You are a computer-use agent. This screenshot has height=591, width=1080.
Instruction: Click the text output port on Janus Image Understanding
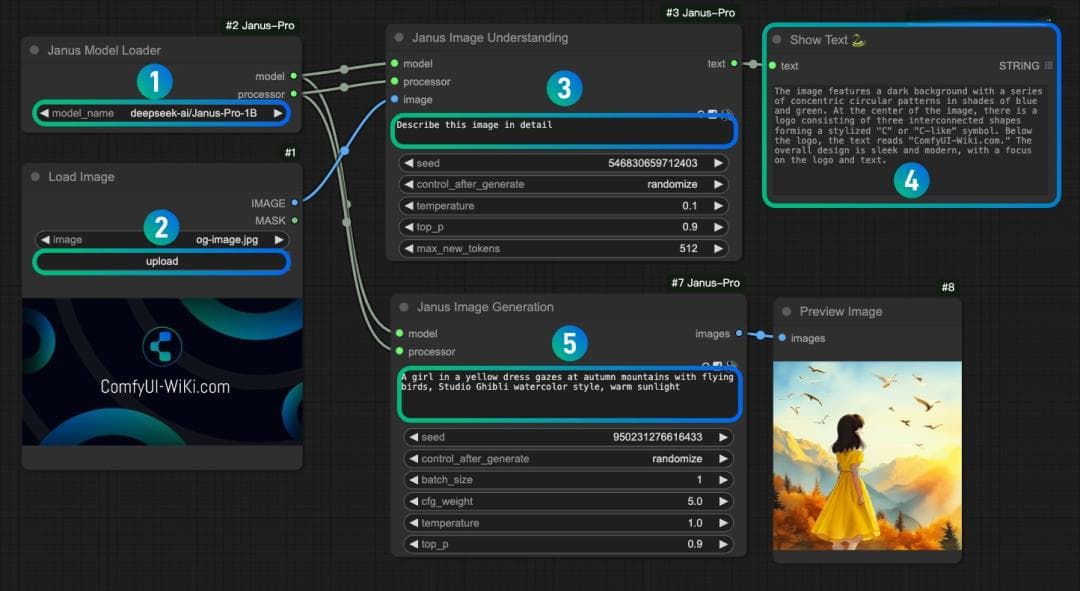pyautogui.click(x=734, y=63)
